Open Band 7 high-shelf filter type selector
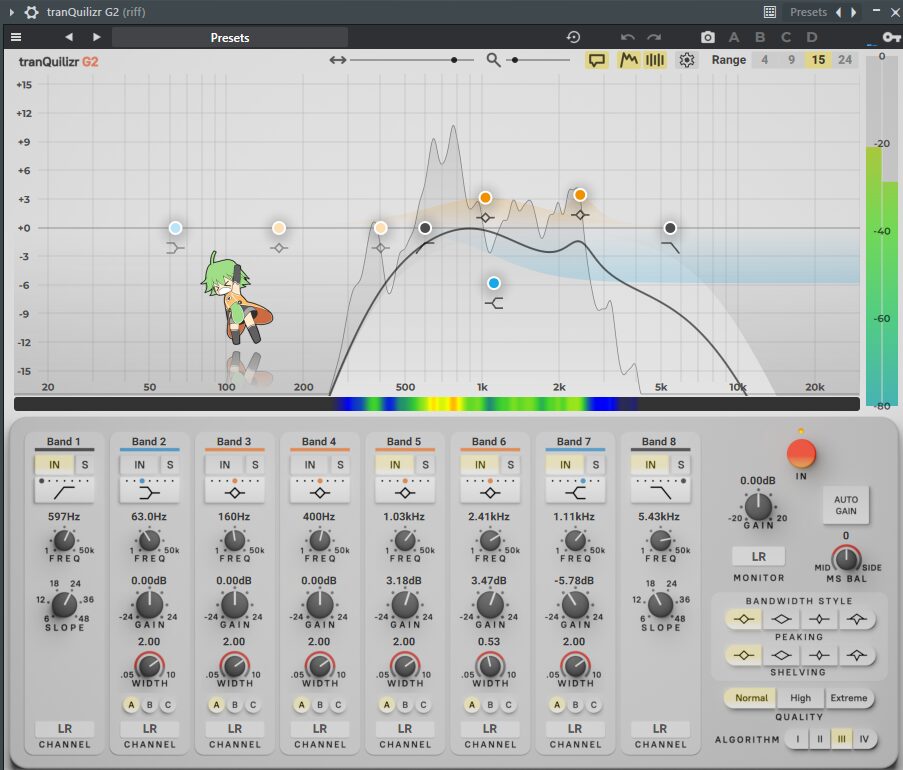 coord(575,490)
